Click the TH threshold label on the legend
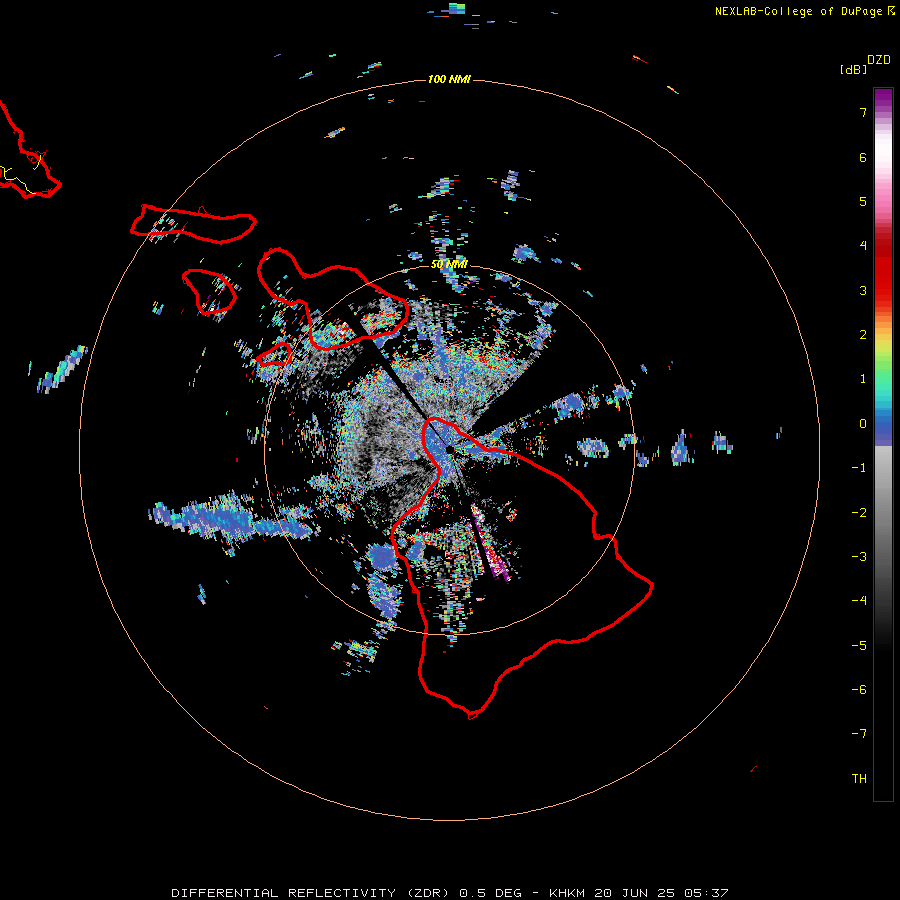Viewport: 900px width, 900px height. pos(859,779)
